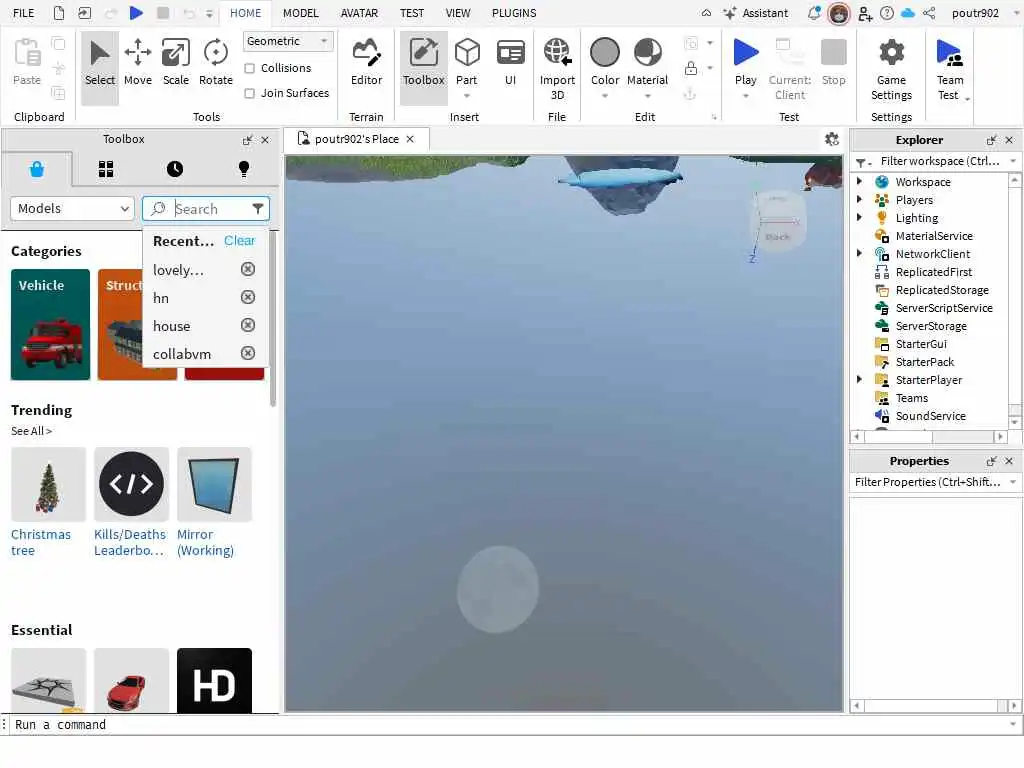The height and width of the screenshot is (768, 1024).
Task: Switch to the PLUGINS tab
Action: tap(514, 13)
